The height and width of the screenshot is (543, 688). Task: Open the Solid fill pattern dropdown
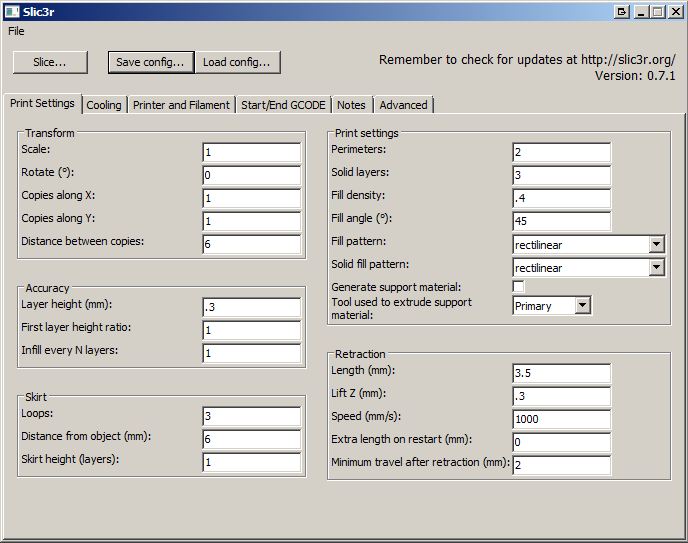coord(656,267)
